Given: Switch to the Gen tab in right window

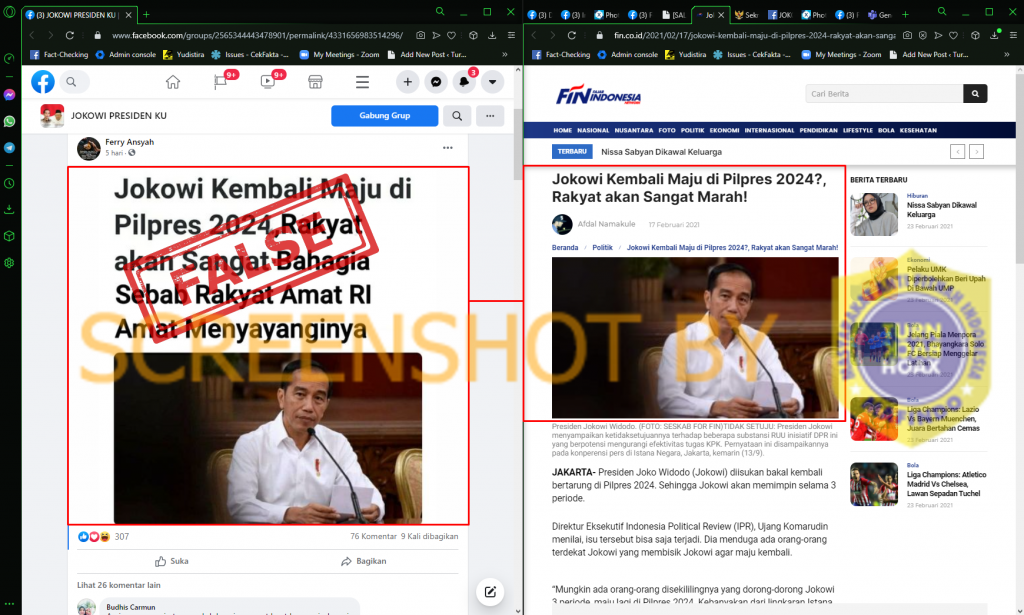Looking at the screenshot, I should click(x=879, y=14).
